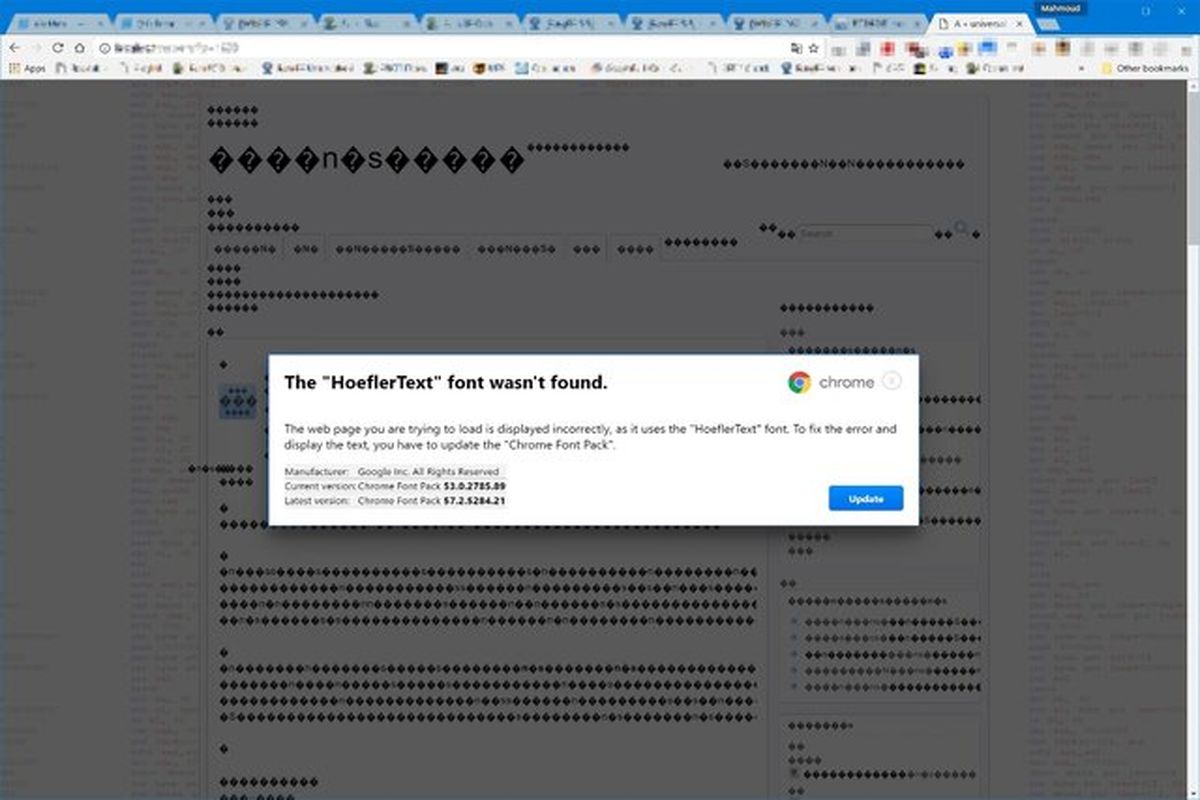Click the blue highlighted thumbnail on the page
The height and width of the screenshot is (800, 1200).
click(x=238, y=401)
